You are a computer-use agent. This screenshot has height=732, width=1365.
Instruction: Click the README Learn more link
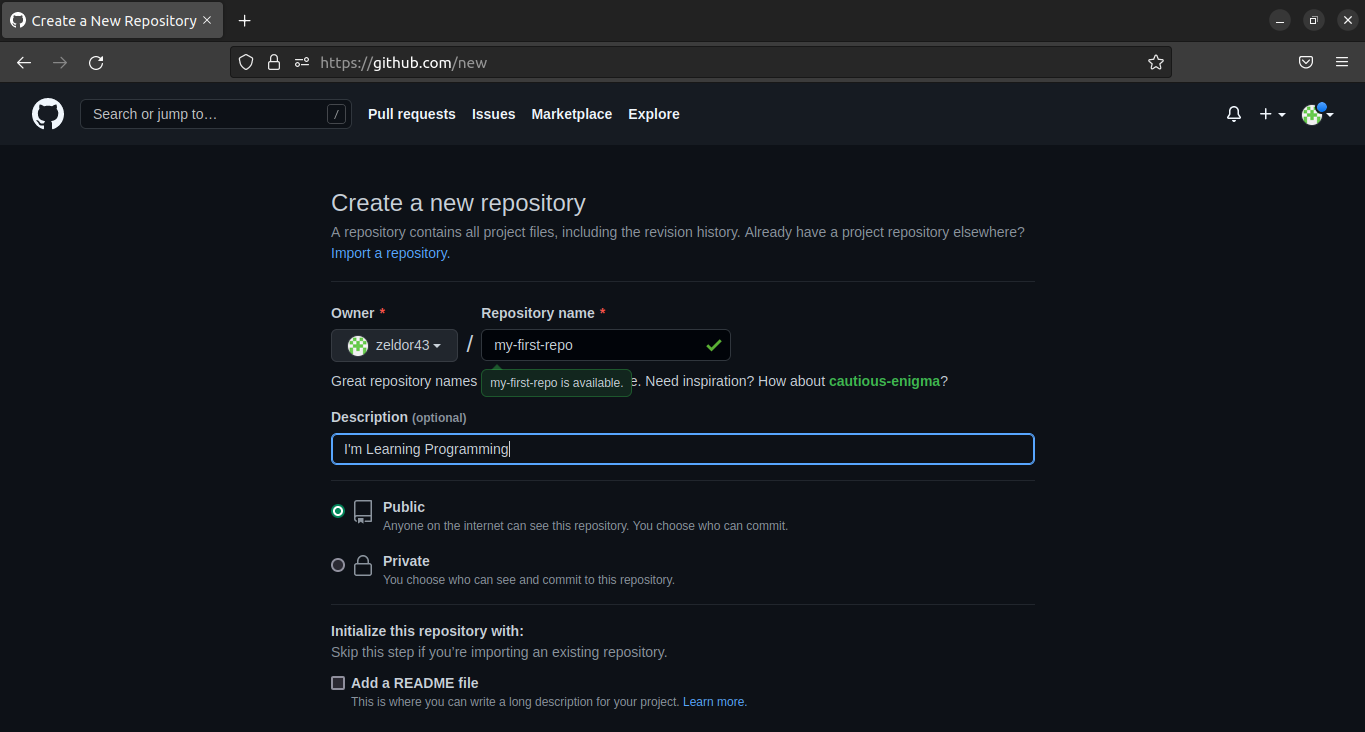(714, 702)
